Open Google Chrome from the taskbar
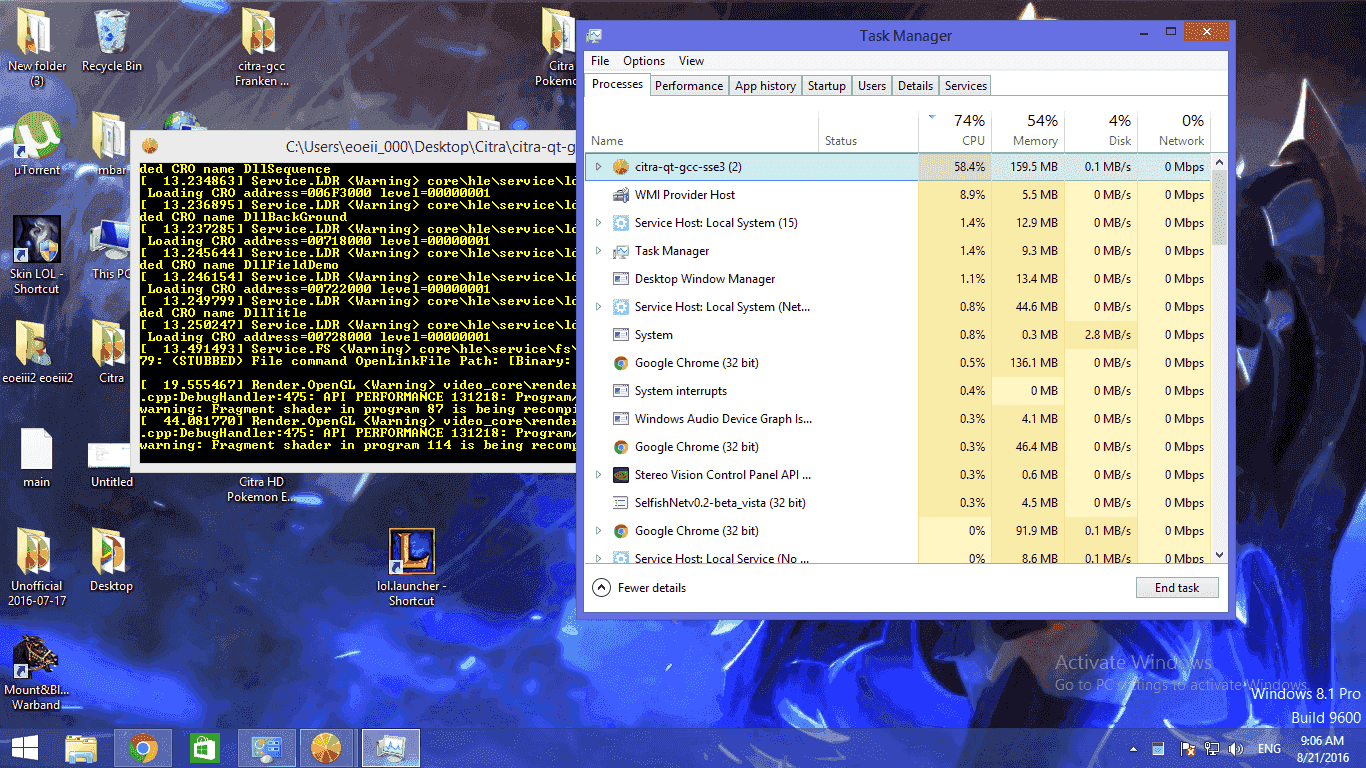 click(x=142, y=748)
